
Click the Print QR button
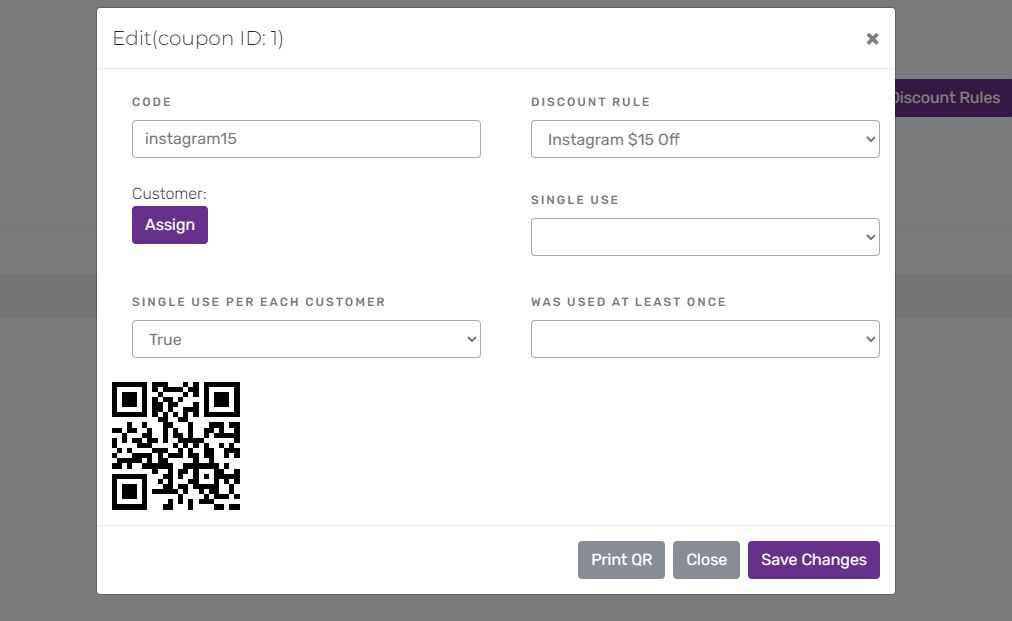pyautogui.click(x=621, y=560)
